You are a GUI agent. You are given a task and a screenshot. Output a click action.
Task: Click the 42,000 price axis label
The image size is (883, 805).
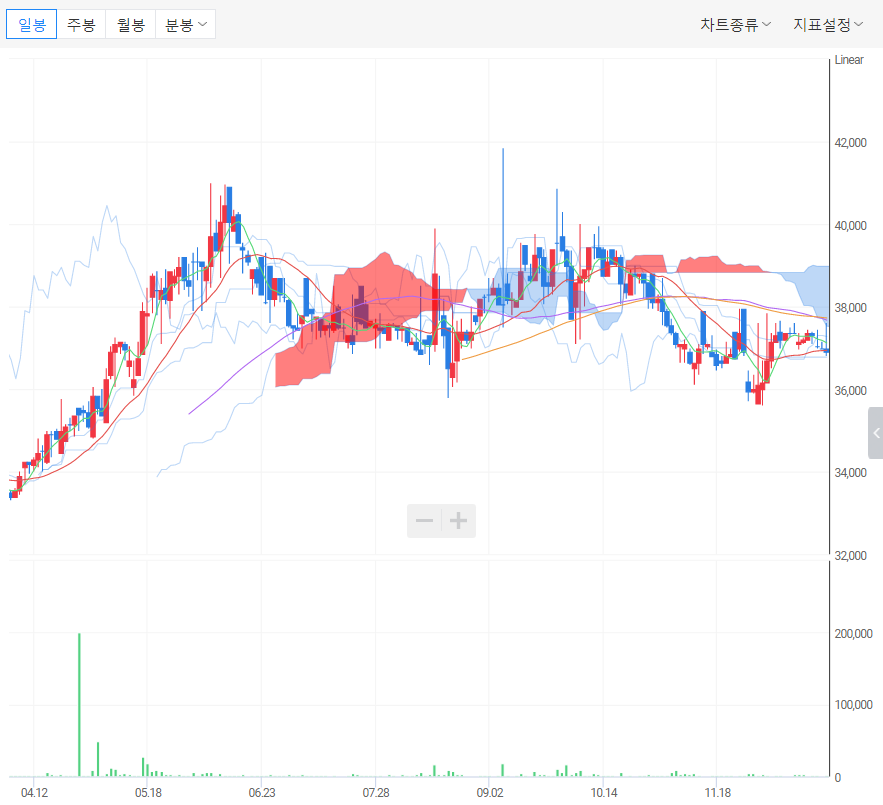point(850,143)
